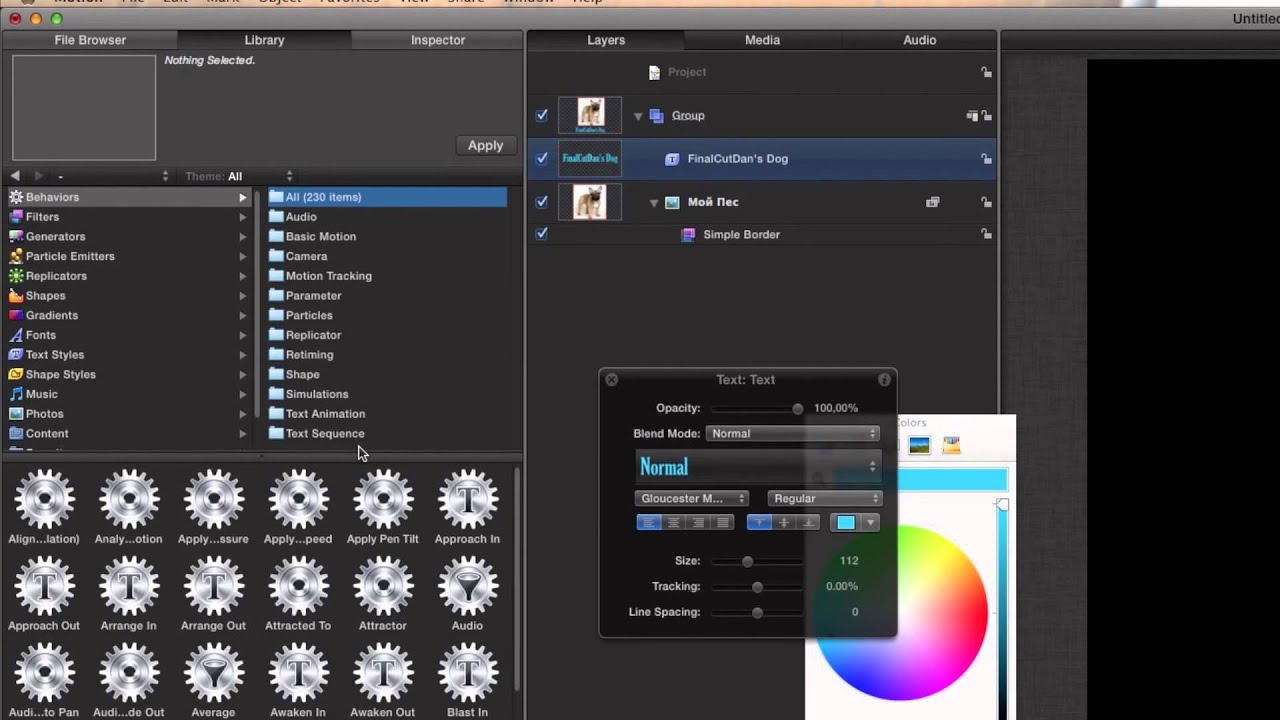Collapse the Мой Пес layer disclosure triangle
Screen dimensions: 1280x720
(x=654, y=202)
